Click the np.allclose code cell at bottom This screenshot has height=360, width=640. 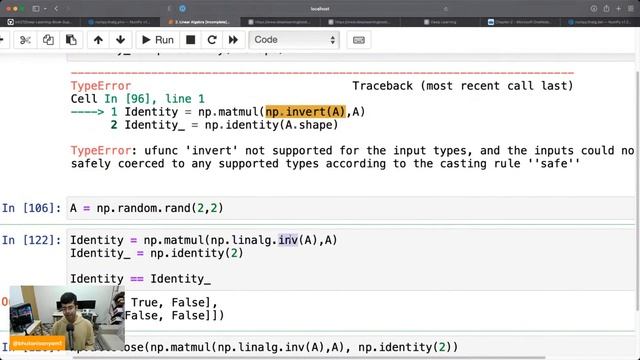pyautogui.click(x=350, y=347)
